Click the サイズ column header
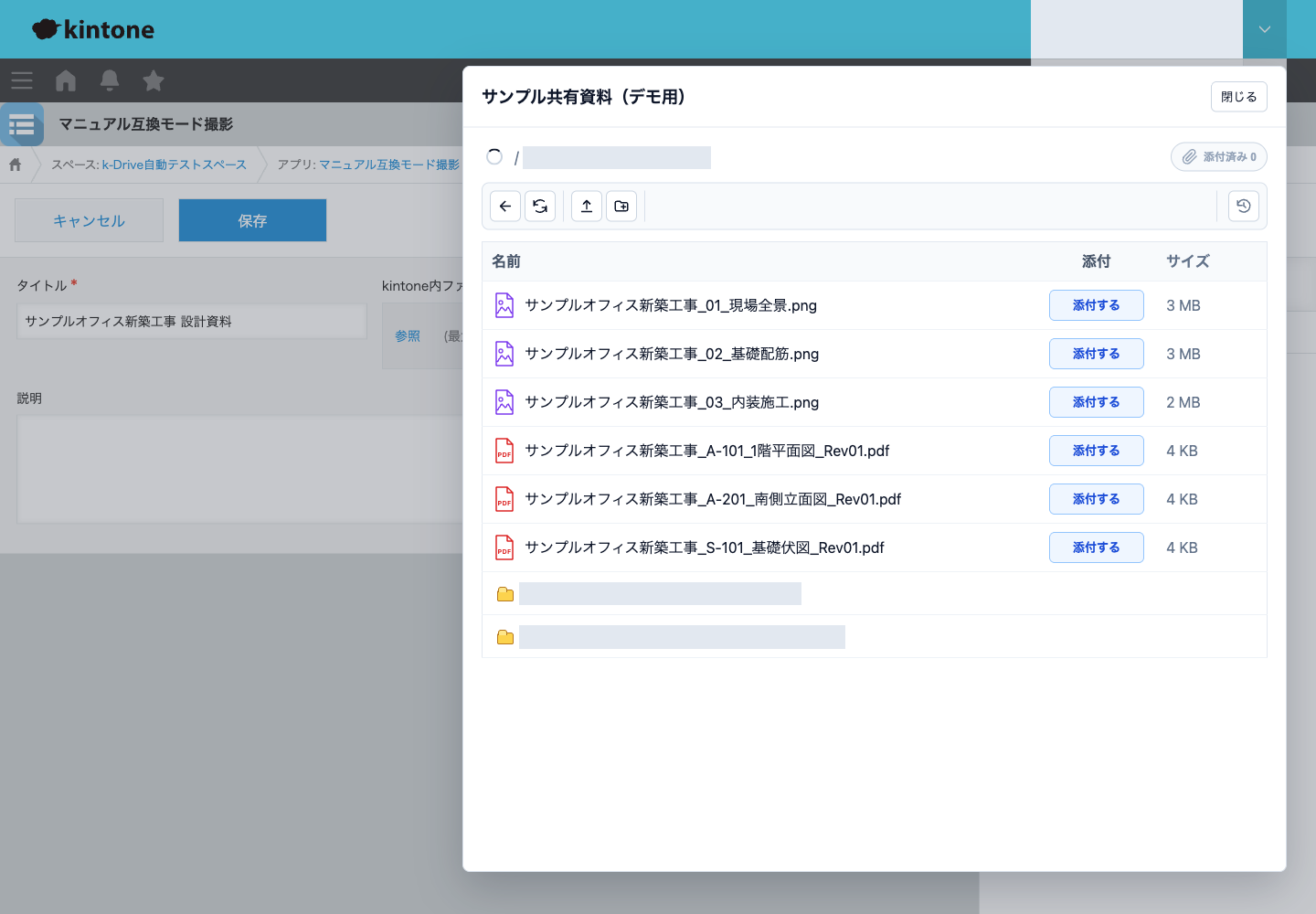This screenshot has width=1316, height=914. tap(1188, 261)
